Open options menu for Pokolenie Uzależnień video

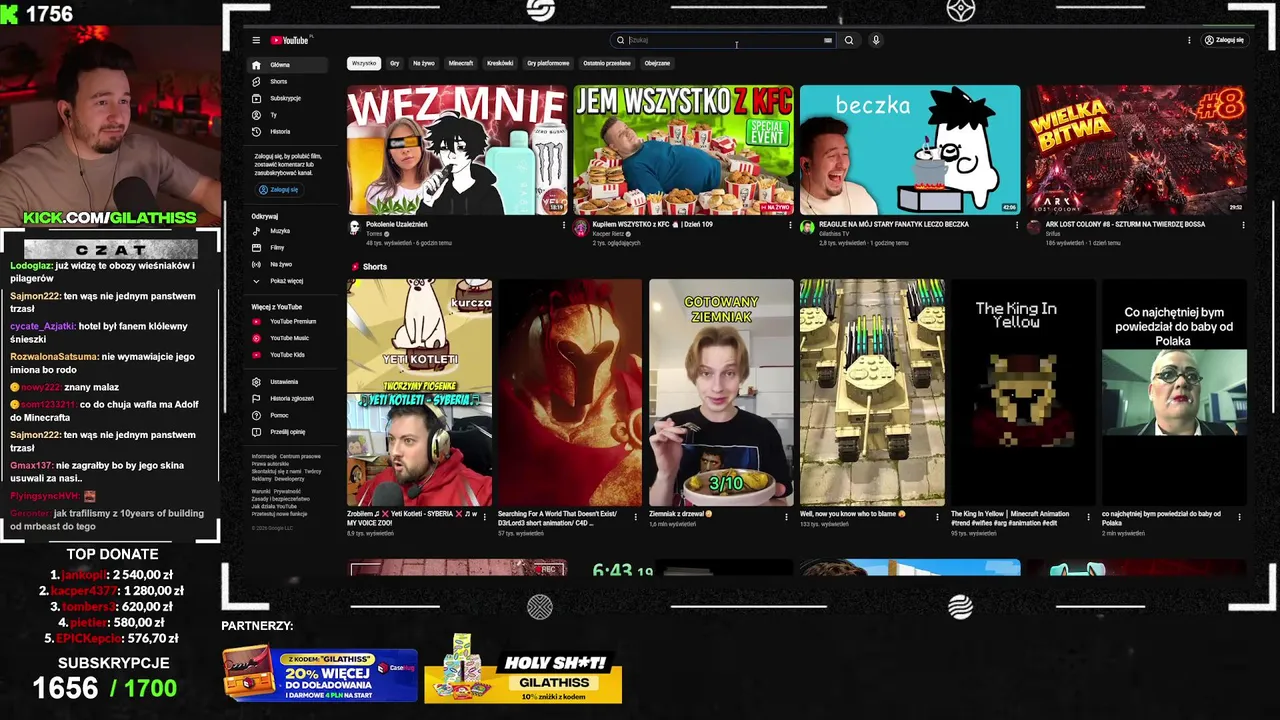563,225
